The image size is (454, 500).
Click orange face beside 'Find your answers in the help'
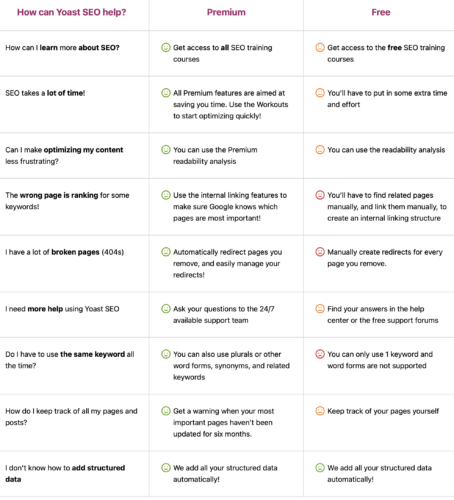(320, 308)
